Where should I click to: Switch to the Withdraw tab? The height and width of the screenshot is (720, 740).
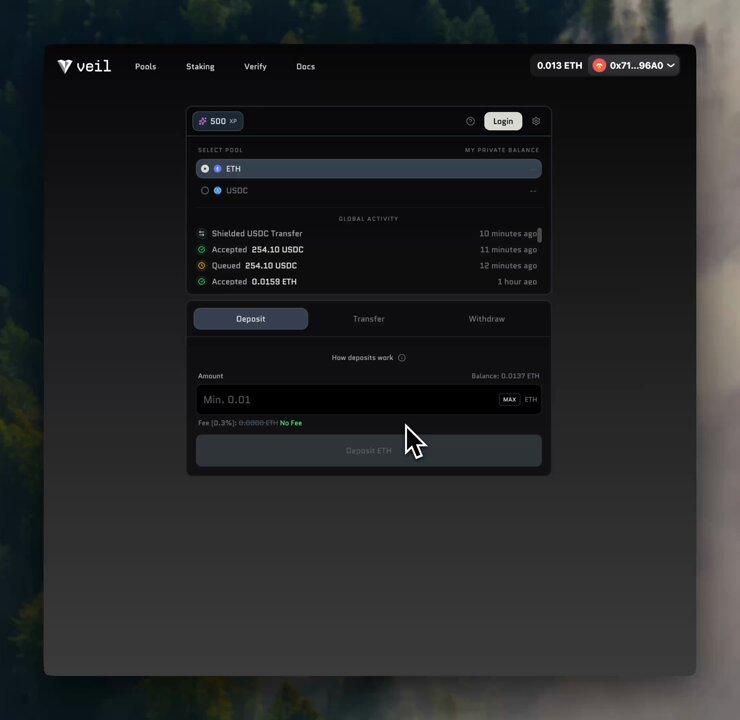click(487, 319)
